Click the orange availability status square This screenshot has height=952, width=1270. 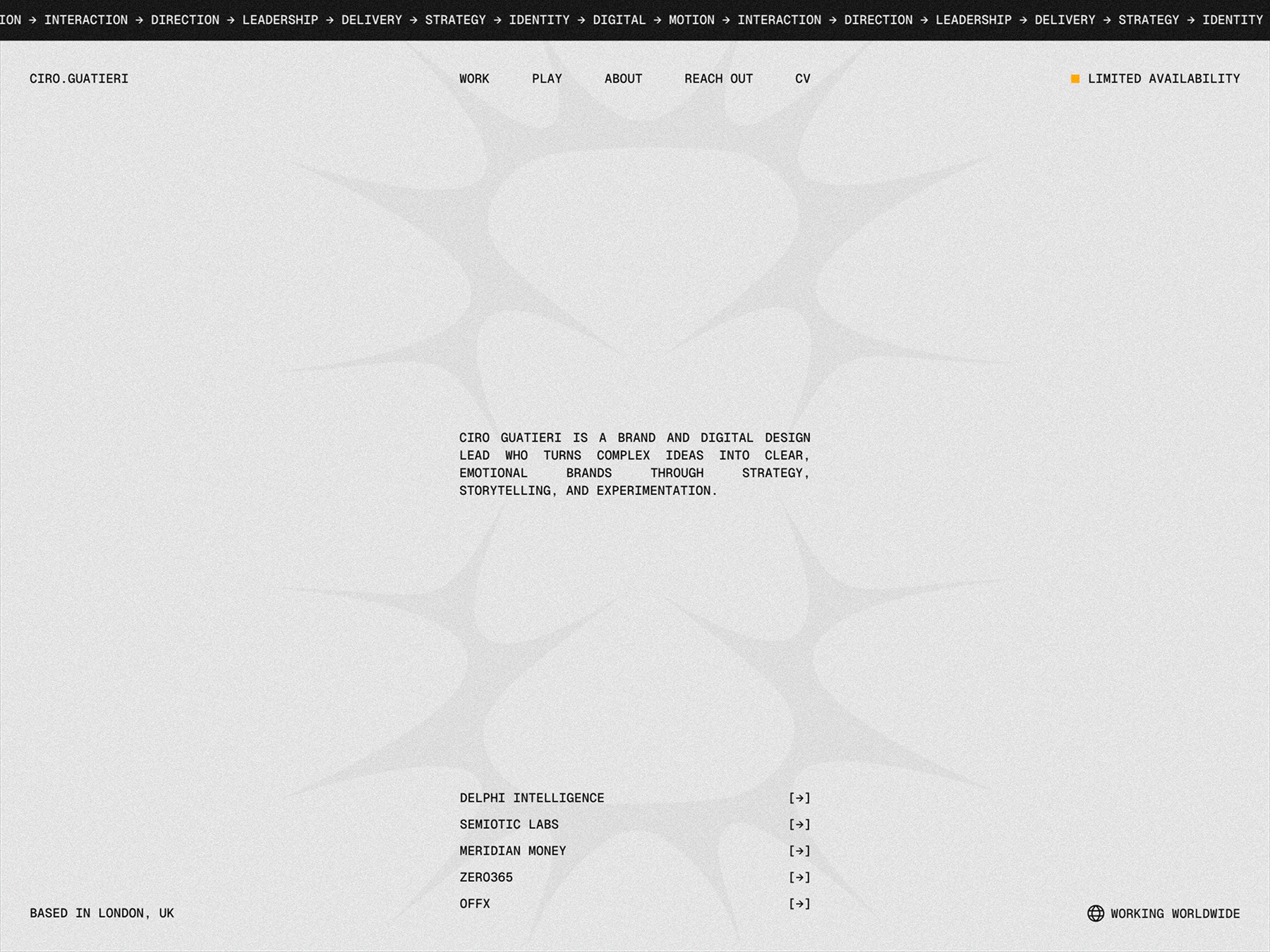1075,79
